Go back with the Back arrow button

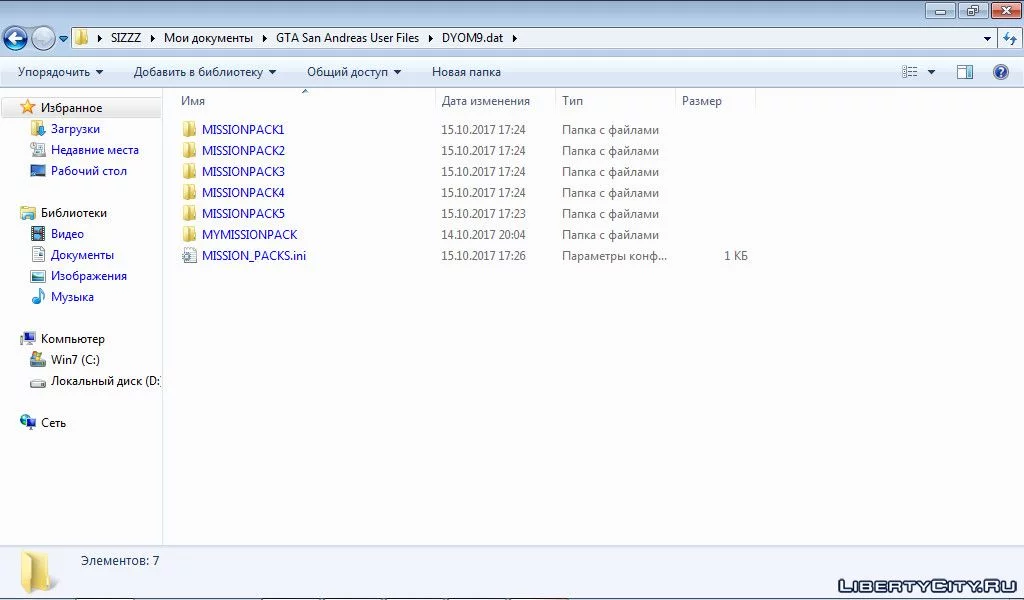click(15, 39)
